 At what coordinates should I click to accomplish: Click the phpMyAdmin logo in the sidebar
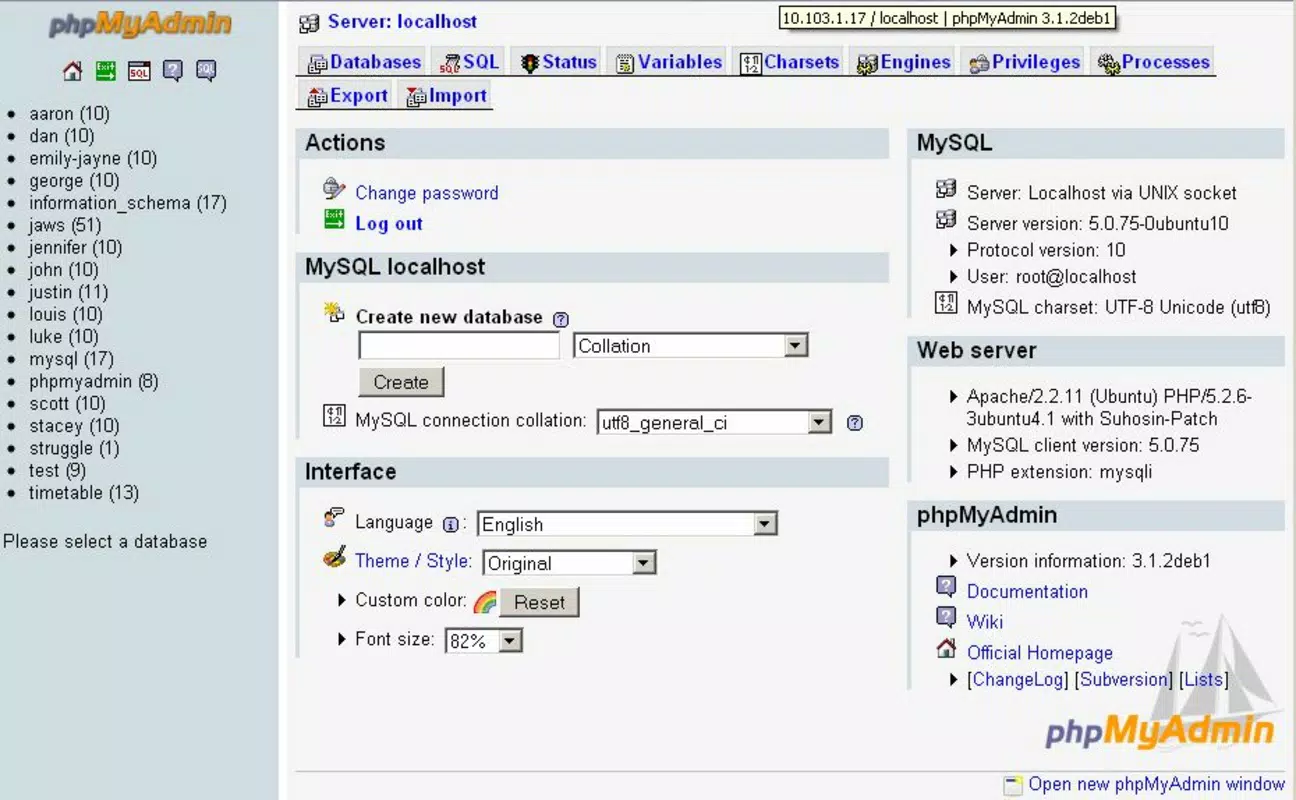(140, 26)
